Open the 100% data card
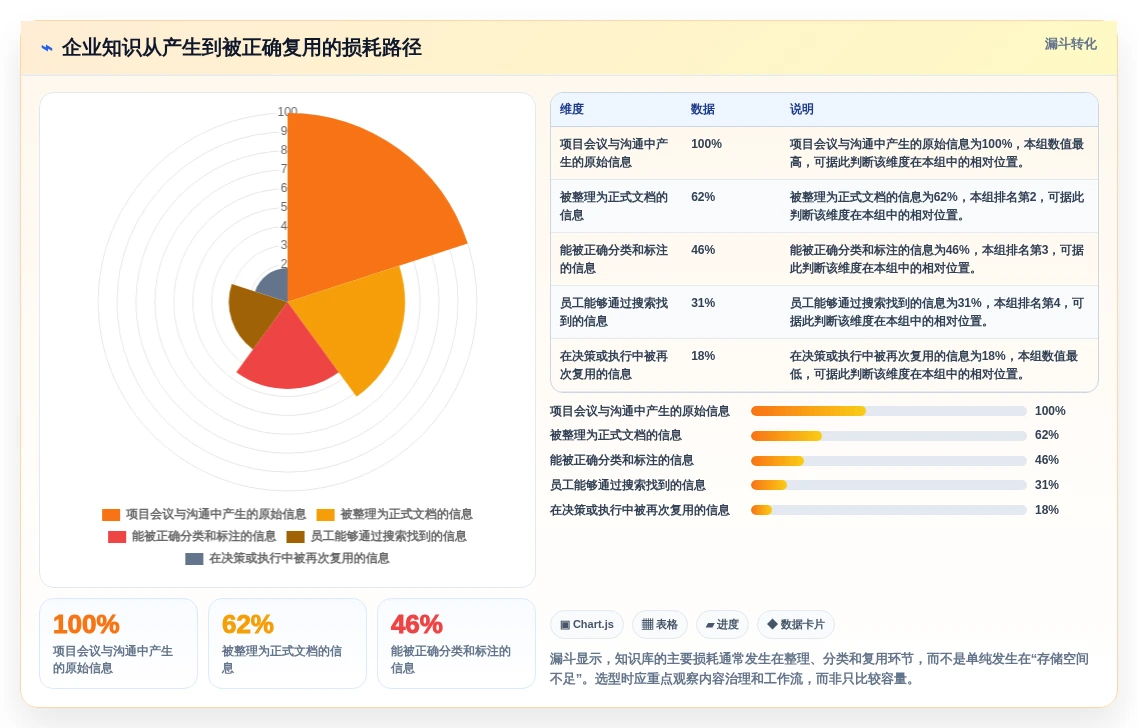This screenshot has height=728, width=1138. 118,644
